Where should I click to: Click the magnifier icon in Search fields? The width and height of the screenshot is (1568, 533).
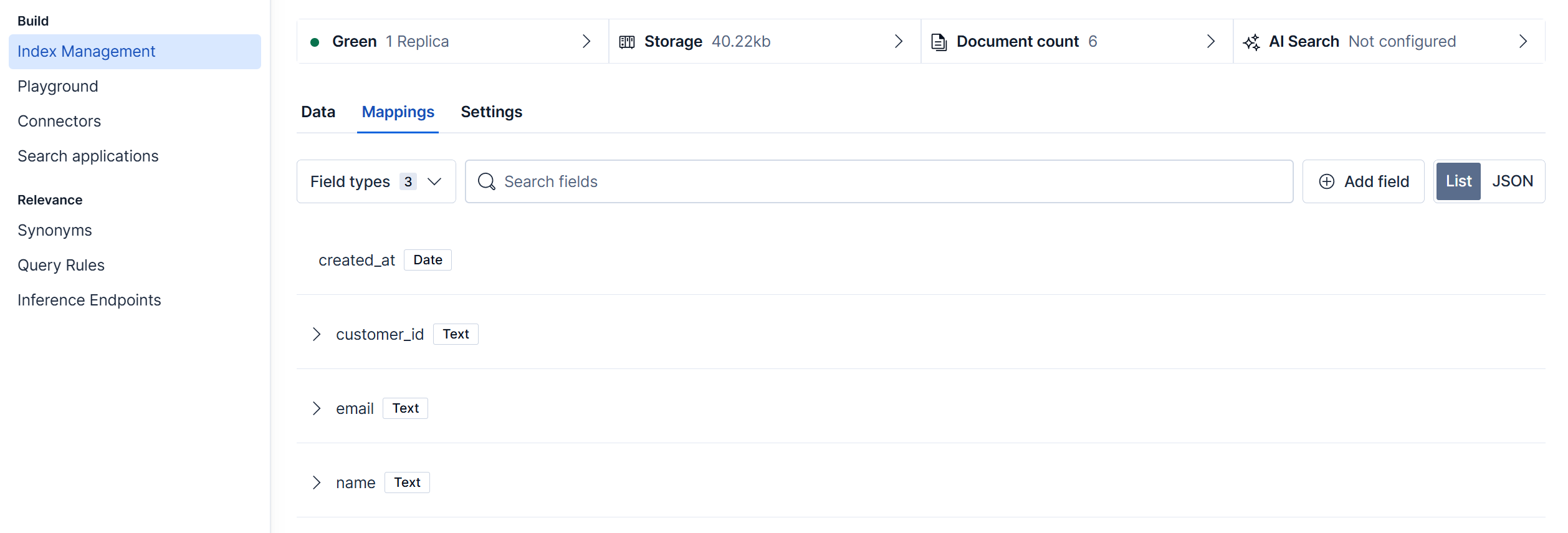[487, 181]
